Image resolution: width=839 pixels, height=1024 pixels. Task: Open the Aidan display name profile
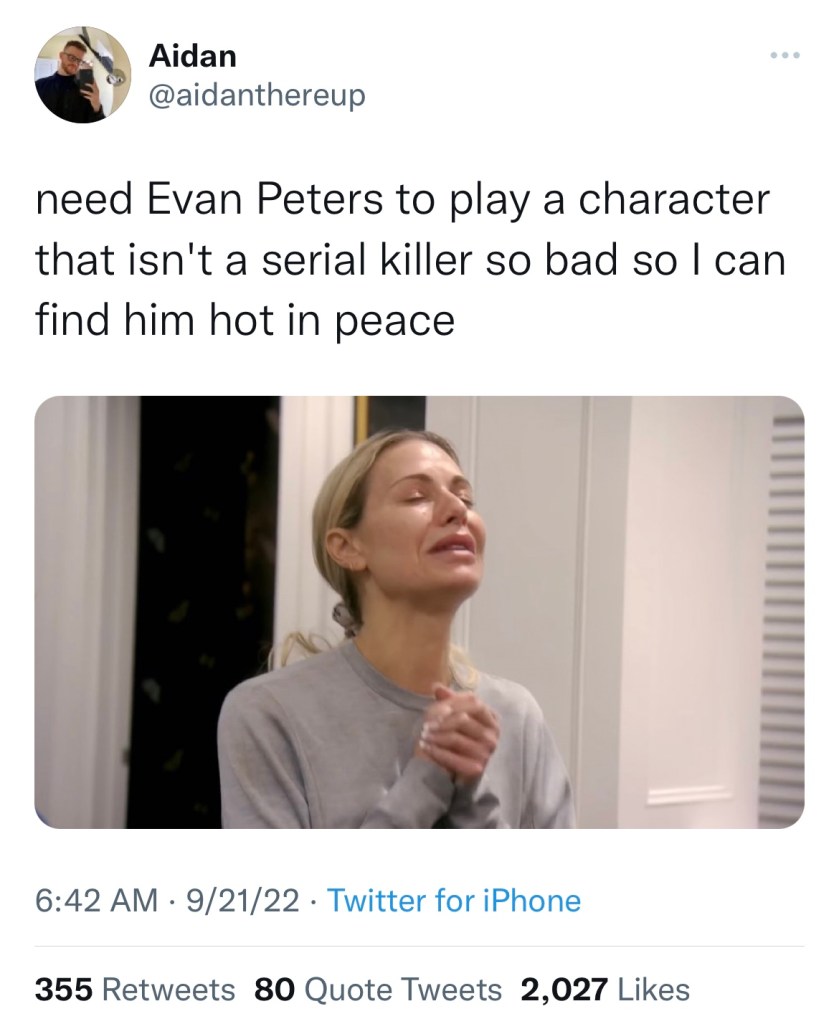[x=192, y=56]
